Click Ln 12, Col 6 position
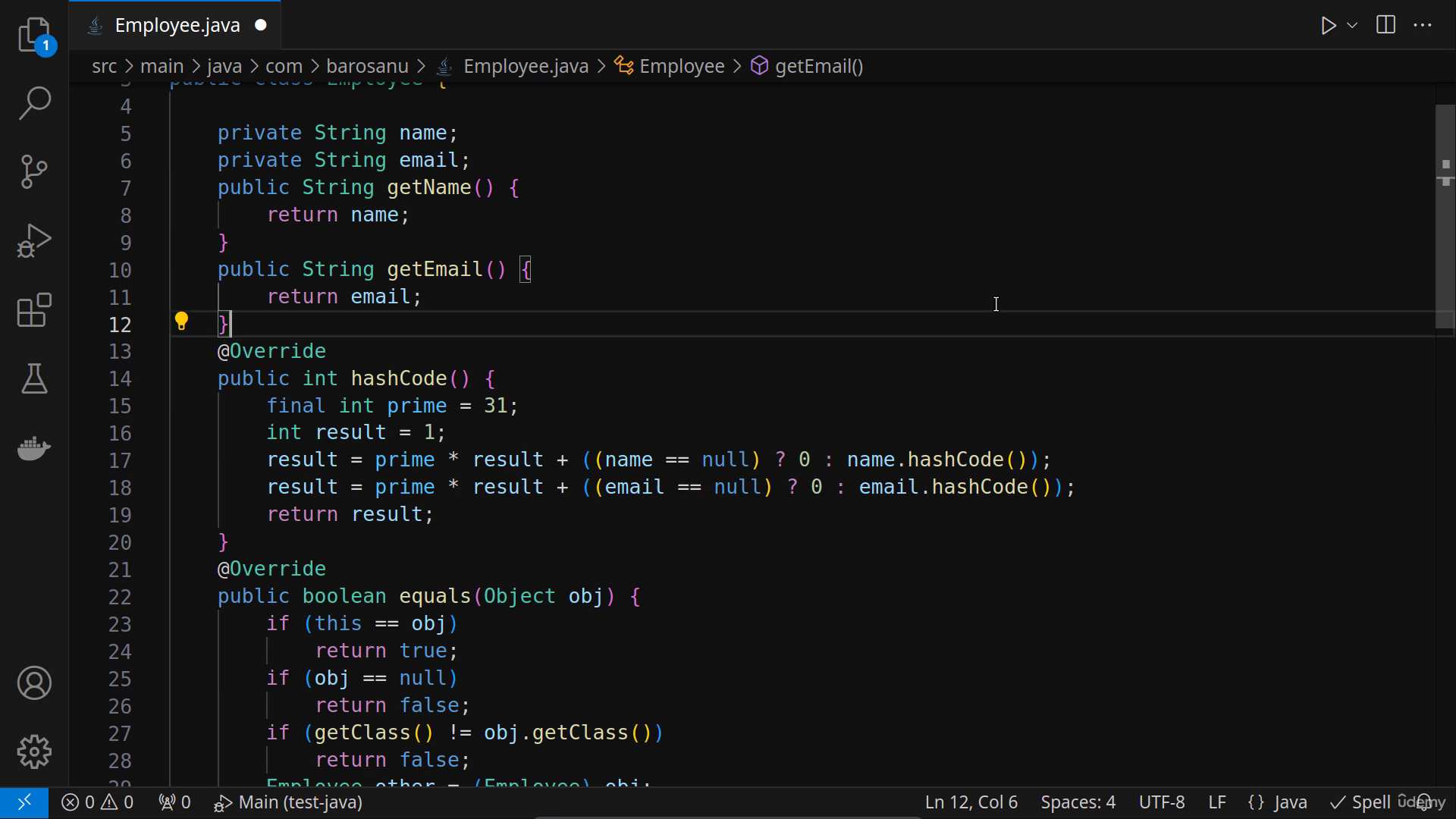 [971, 802]
